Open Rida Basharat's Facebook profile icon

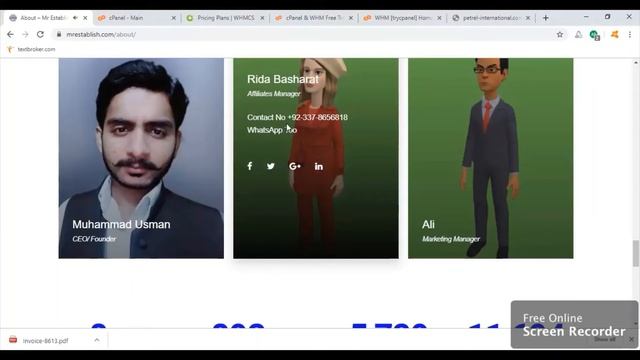pos(250,166)
